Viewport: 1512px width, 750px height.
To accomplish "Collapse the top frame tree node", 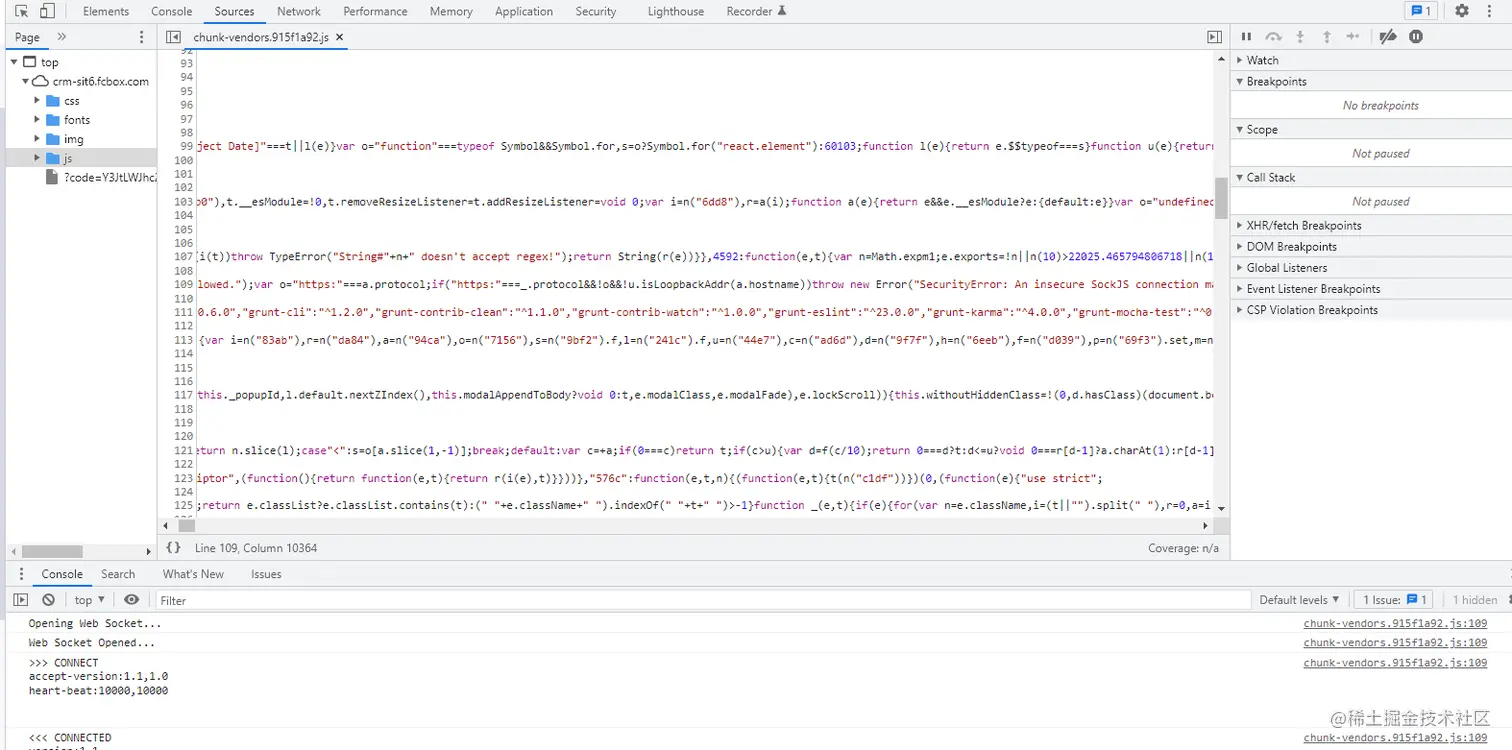I will pyautogui.click(x=14, y=62).
